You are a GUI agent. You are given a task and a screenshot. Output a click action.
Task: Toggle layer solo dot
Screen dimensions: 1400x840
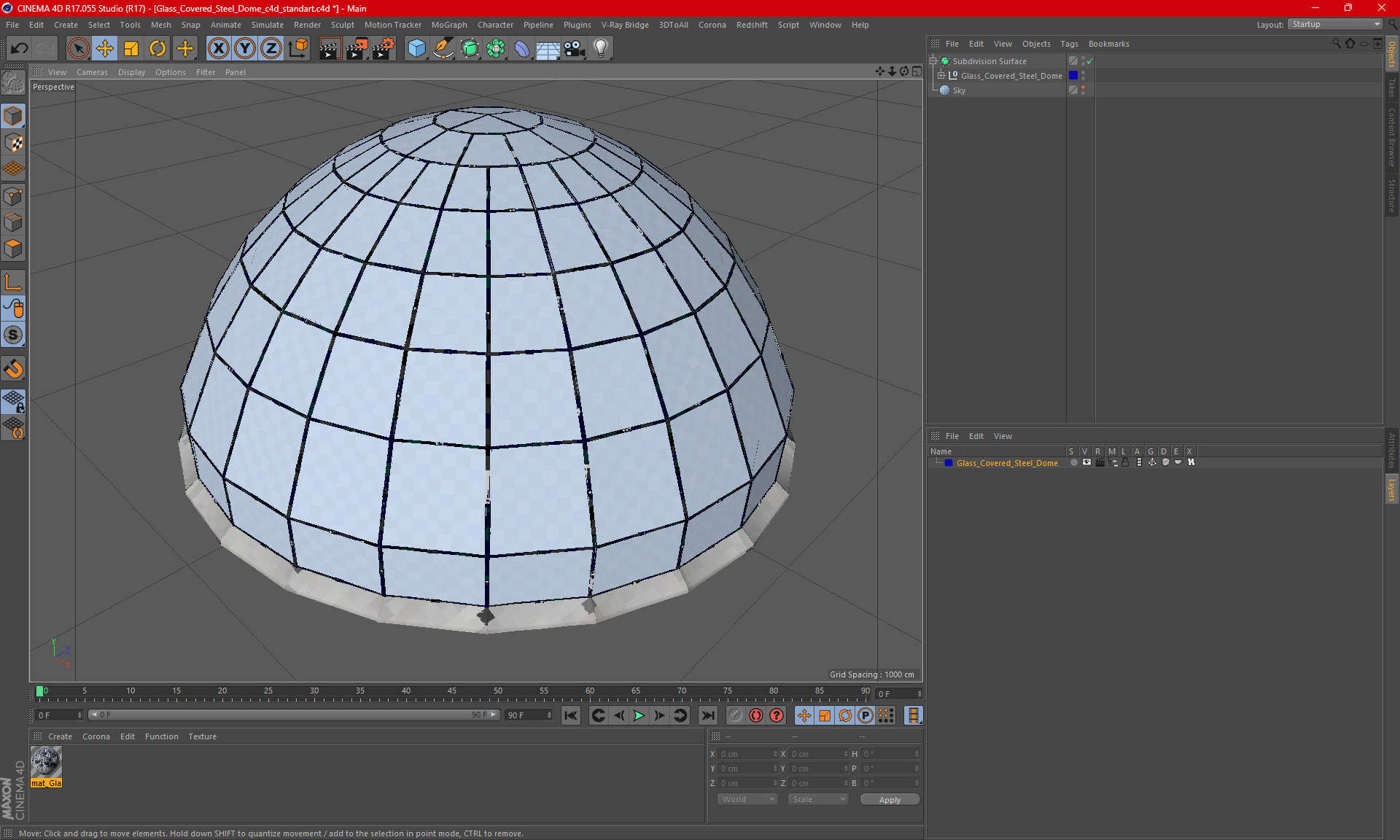pos(1073,462)
